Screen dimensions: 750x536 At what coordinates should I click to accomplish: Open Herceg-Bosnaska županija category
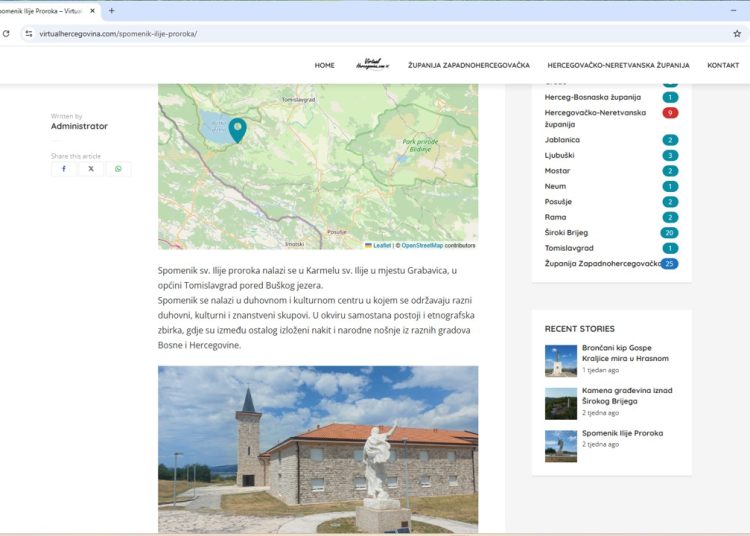click(593, 97)
